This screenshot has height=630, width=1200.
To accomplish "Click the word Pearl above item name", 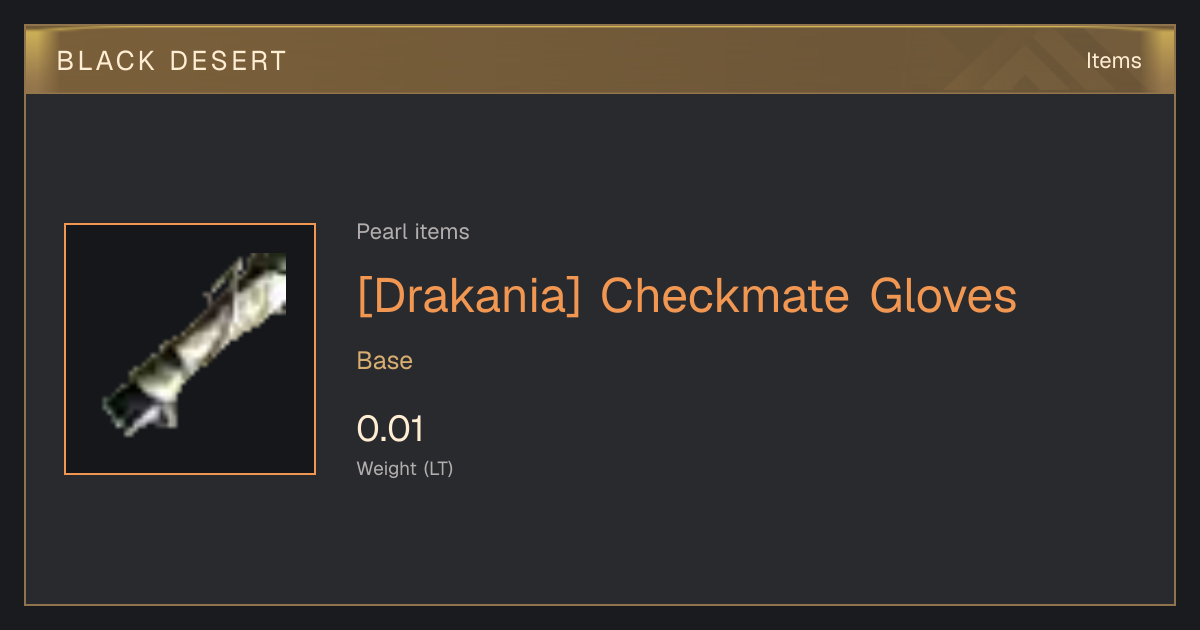I will click(x=378, y=232).
